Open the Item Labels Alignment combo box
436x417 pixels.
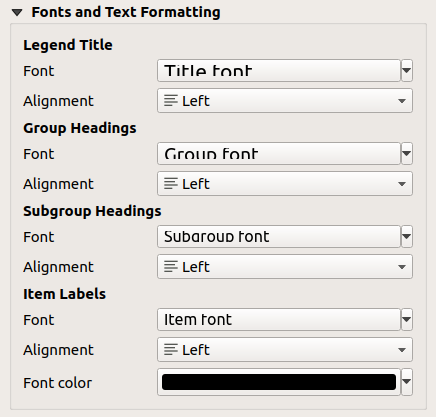pyautogui.click(x=285, y=350)
